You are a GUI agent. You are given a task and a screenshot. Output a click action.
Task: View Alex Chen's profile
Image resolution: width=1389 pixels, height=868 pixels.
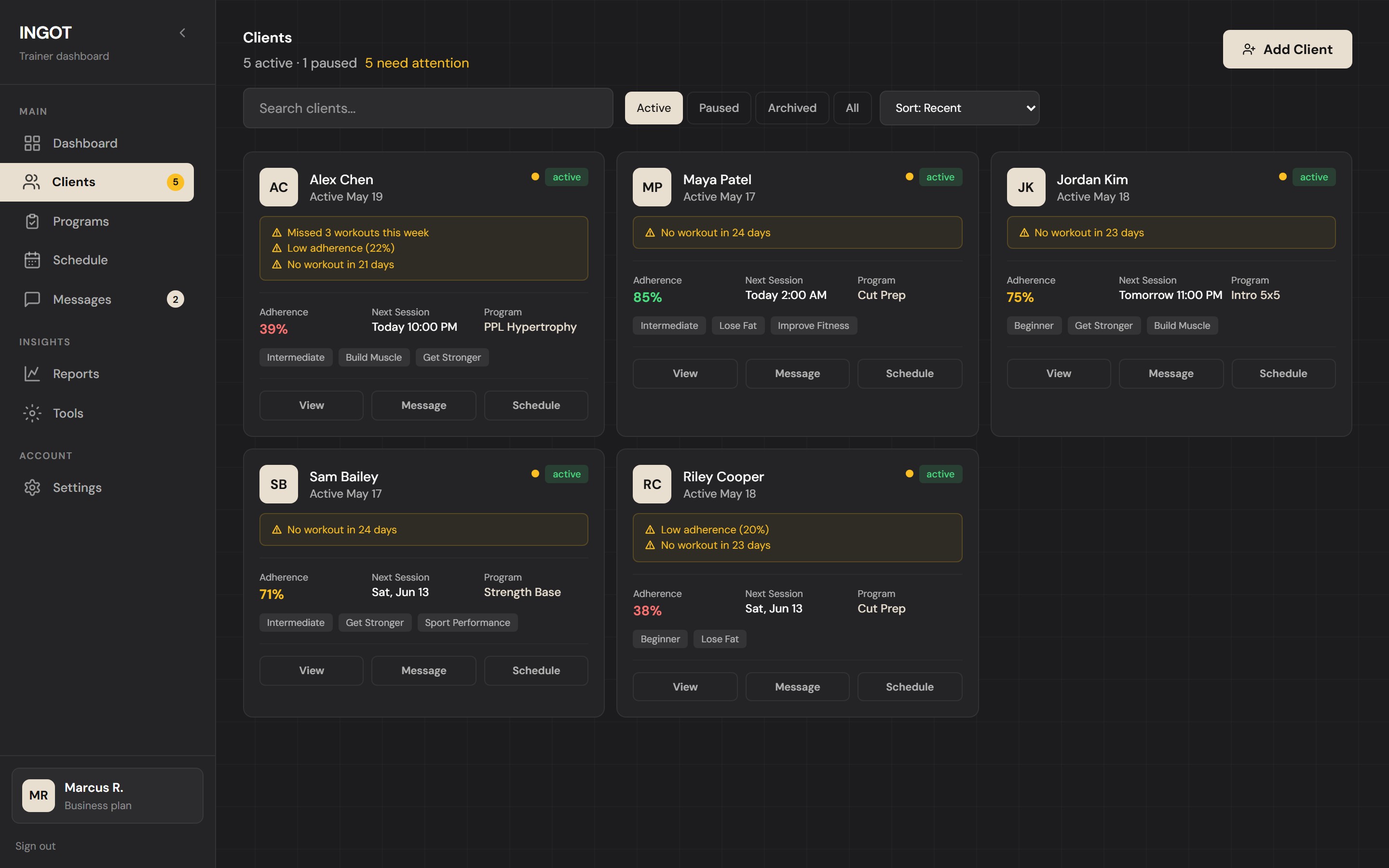pos(311,405)
